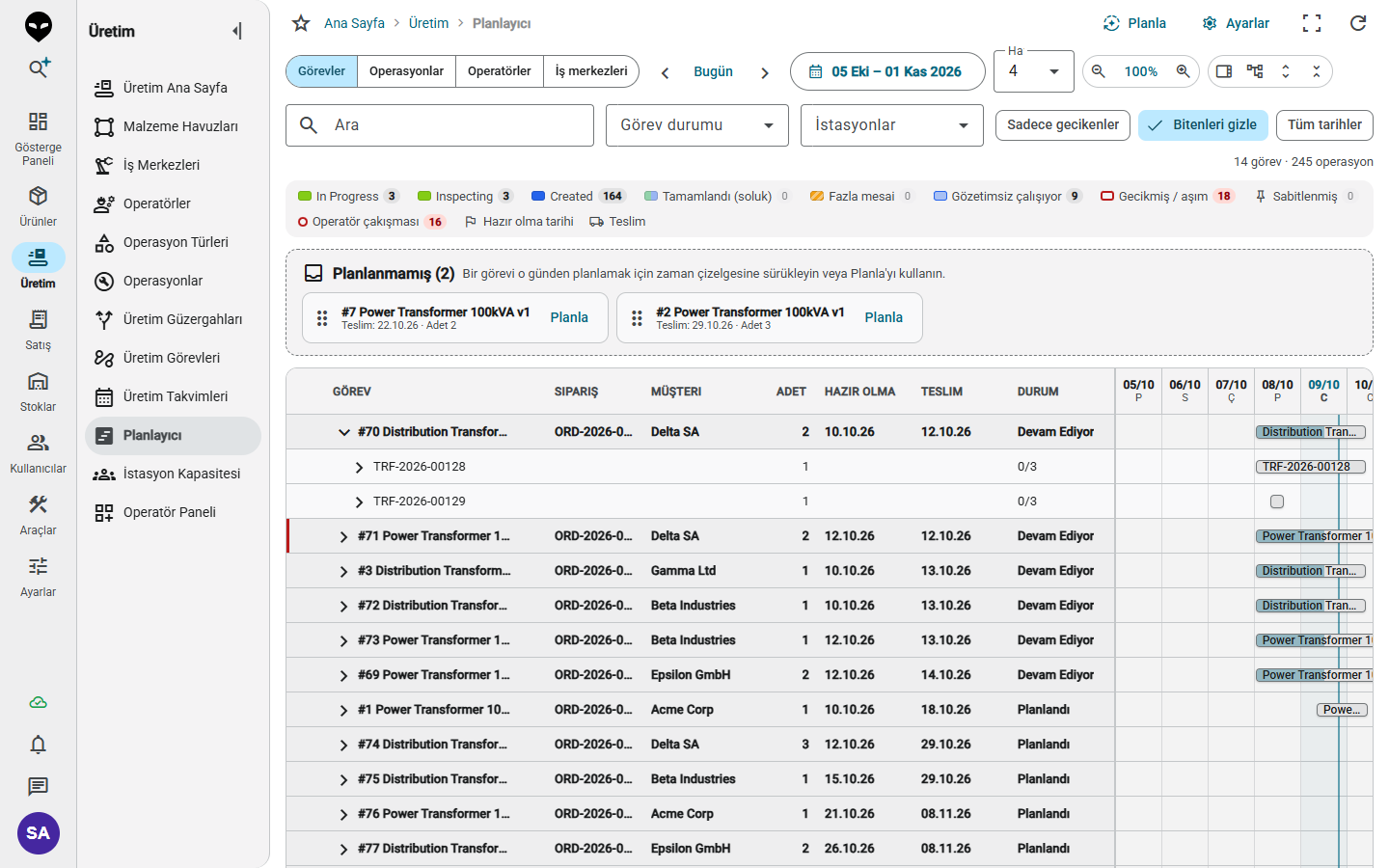
Task: Zoom in the timeline
Action: point(1183,71)
